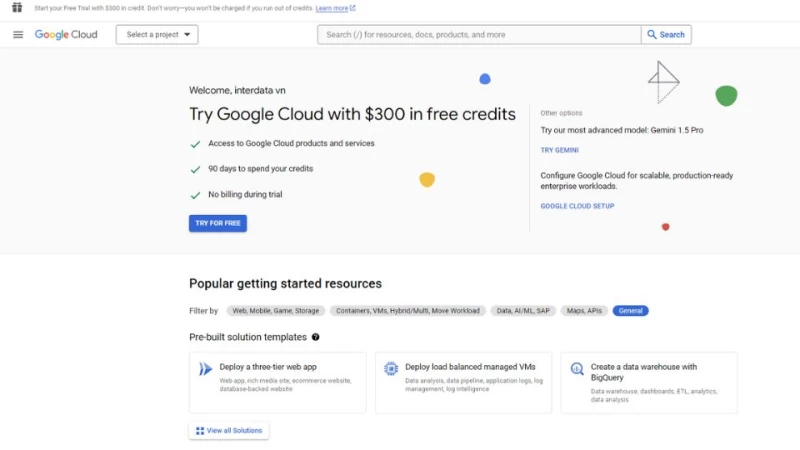Open the Select a project dropdown

pos(157,35)
